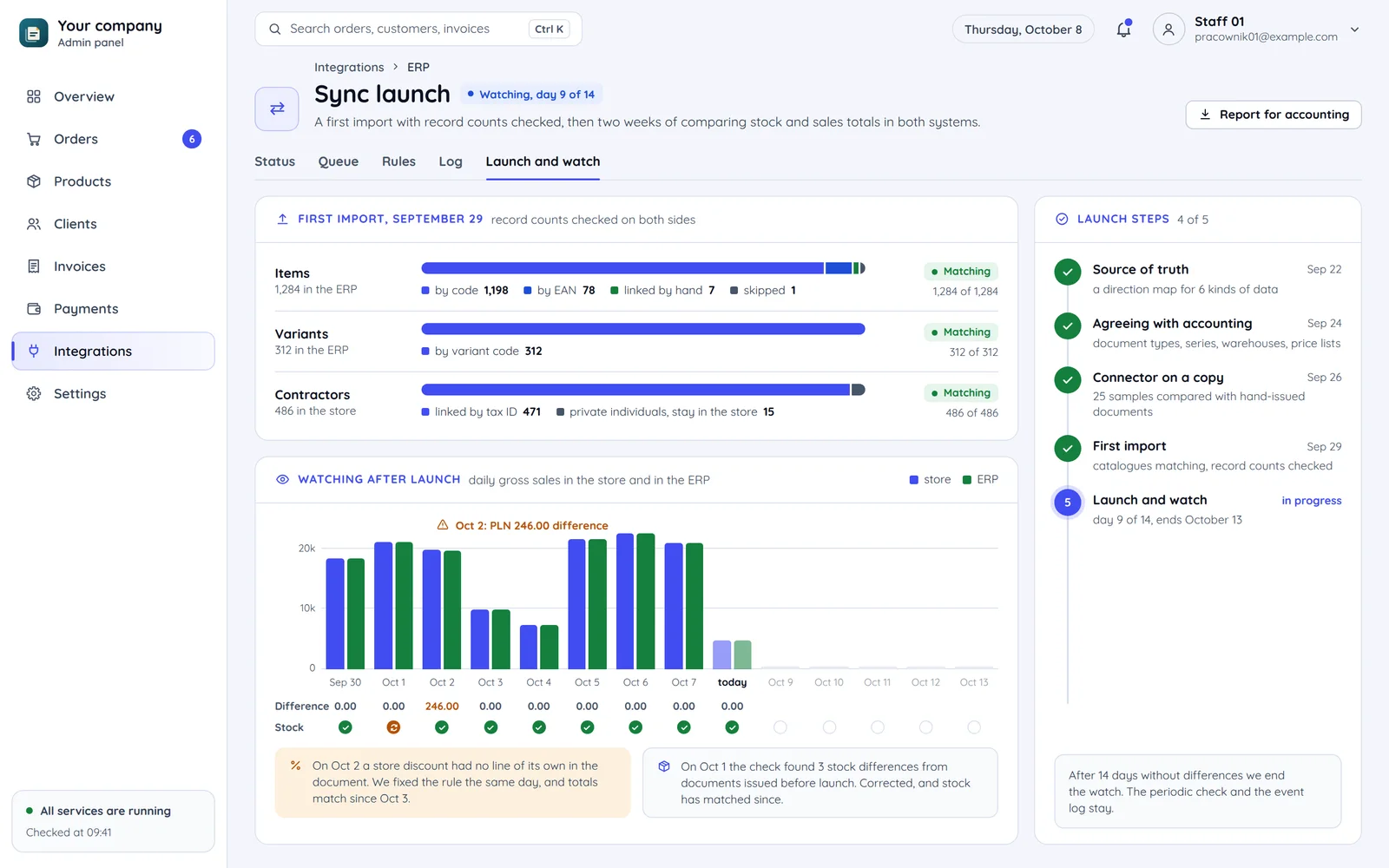The width and height of the screenshot is (1389, 868).
Task: Select the Launch and watch tab
Action: click(x=543, y=161)
